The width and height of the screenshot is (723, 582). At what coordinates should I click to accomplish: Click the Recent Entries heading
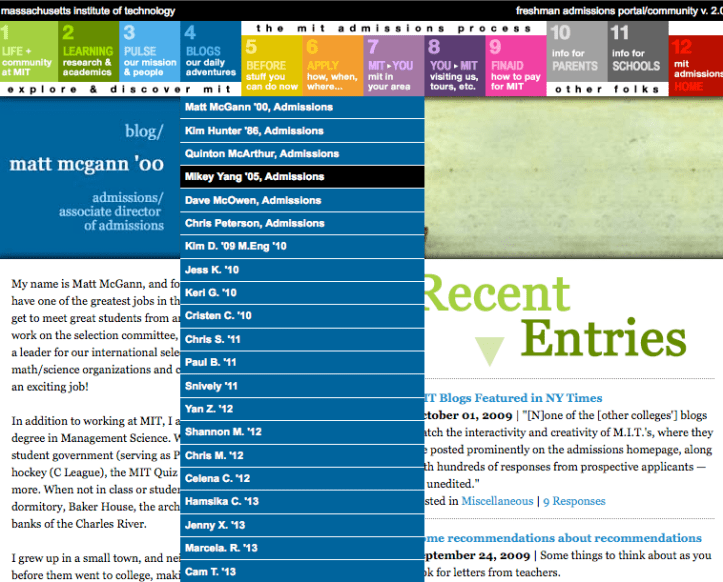coord(555,316)
